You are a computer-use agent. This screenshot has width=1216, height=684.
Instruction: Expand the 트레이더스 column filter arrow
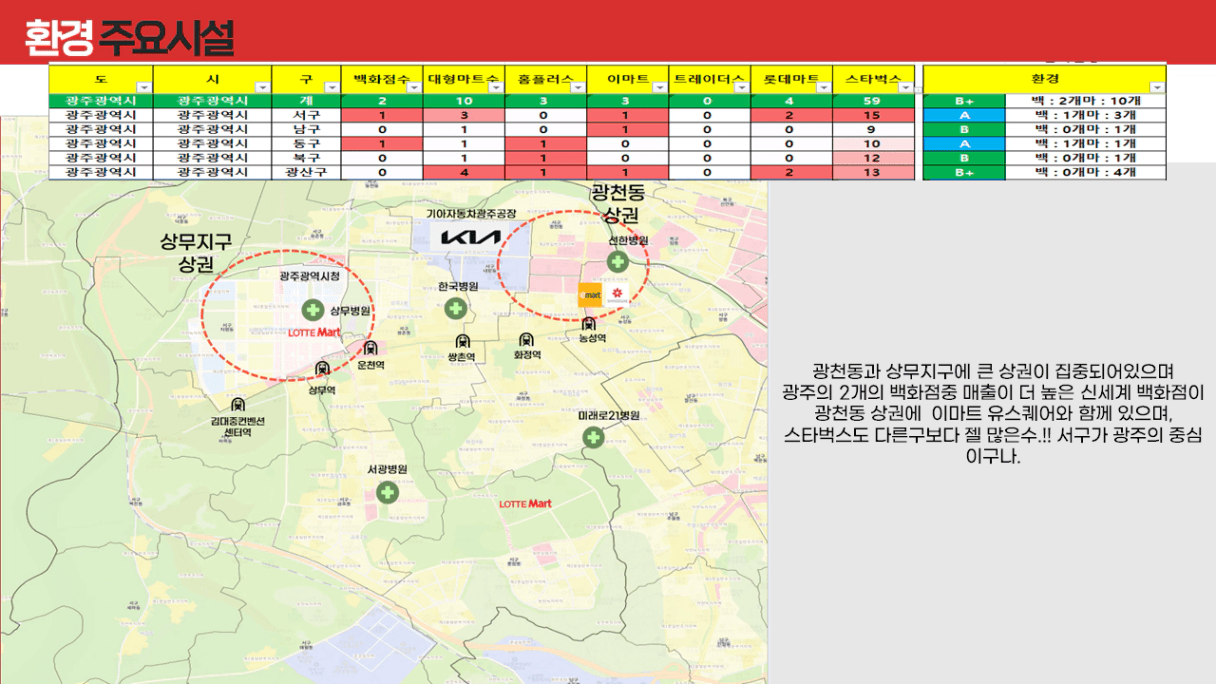(741, 88)
